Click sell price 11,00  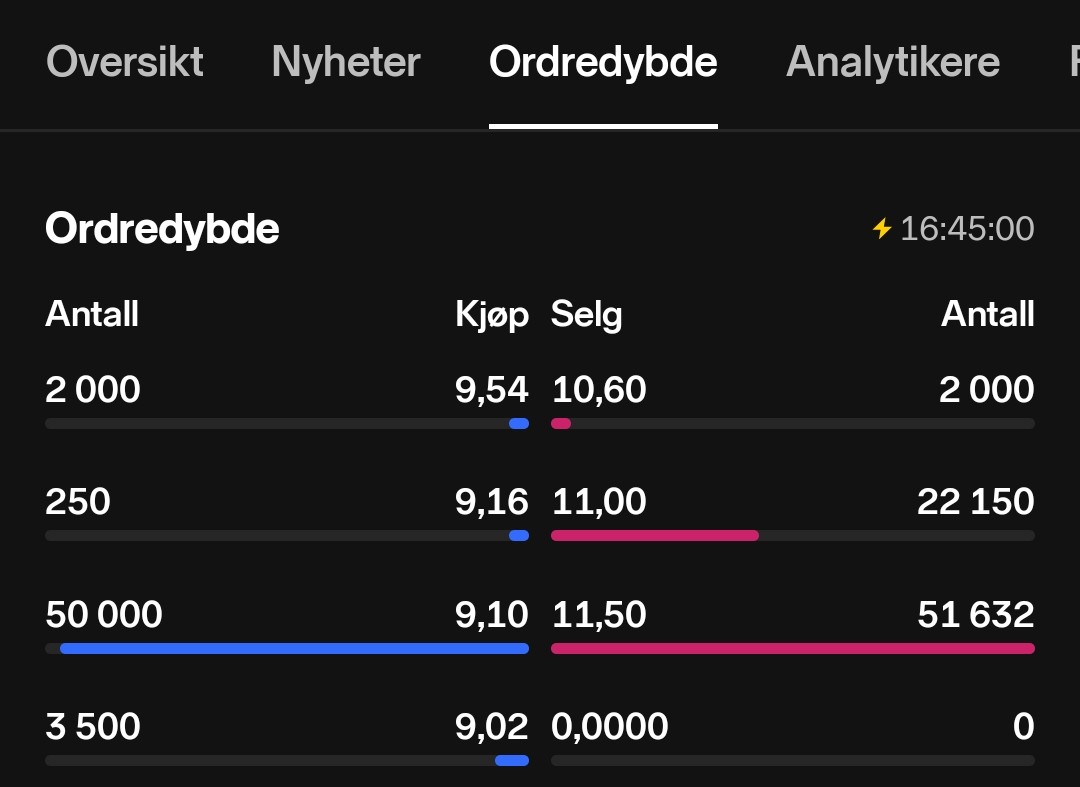[x=599, y=502]
